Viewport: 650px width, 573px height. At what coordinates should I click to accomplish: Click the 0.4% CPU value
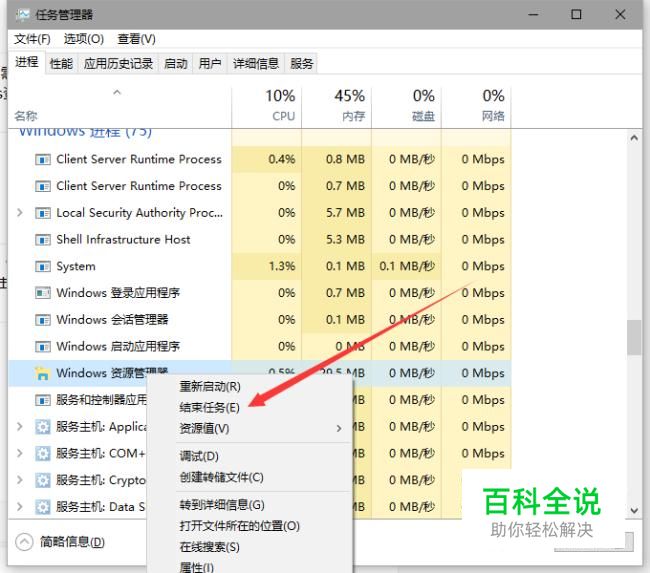(x=282, y=160)
